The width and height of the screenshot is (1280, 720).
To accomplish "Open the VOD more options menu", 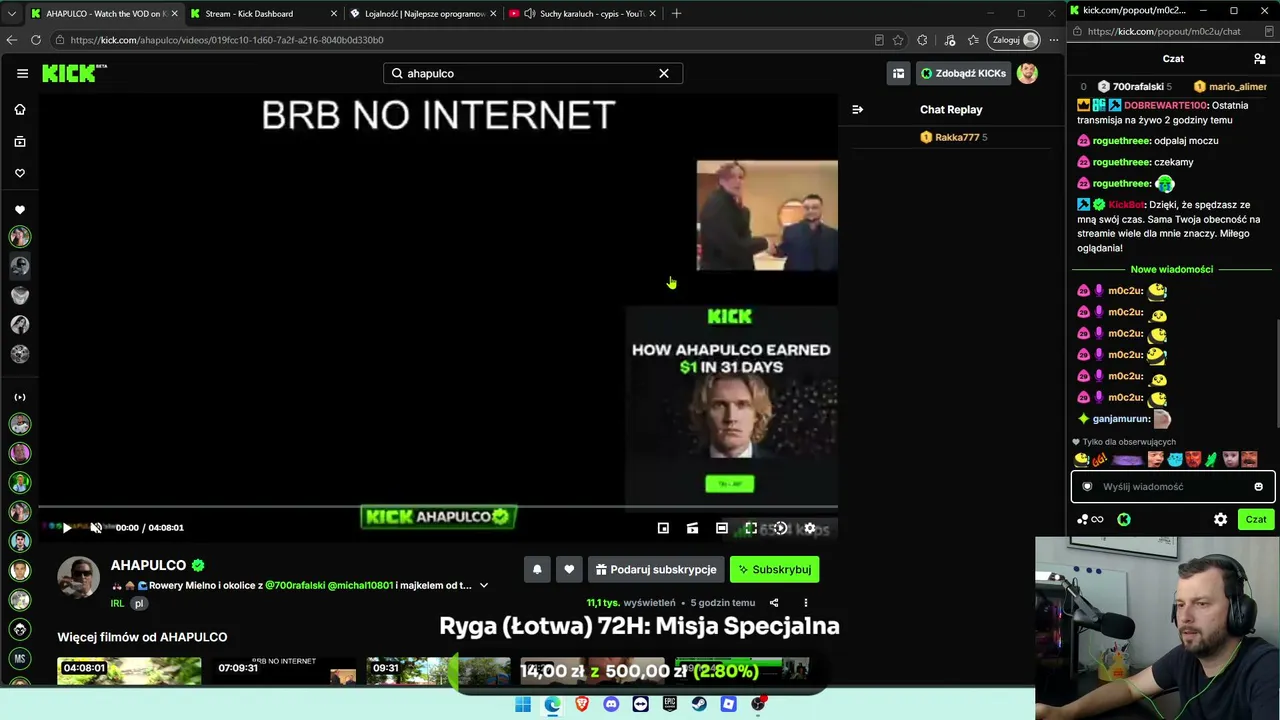I will coord(805,603).
